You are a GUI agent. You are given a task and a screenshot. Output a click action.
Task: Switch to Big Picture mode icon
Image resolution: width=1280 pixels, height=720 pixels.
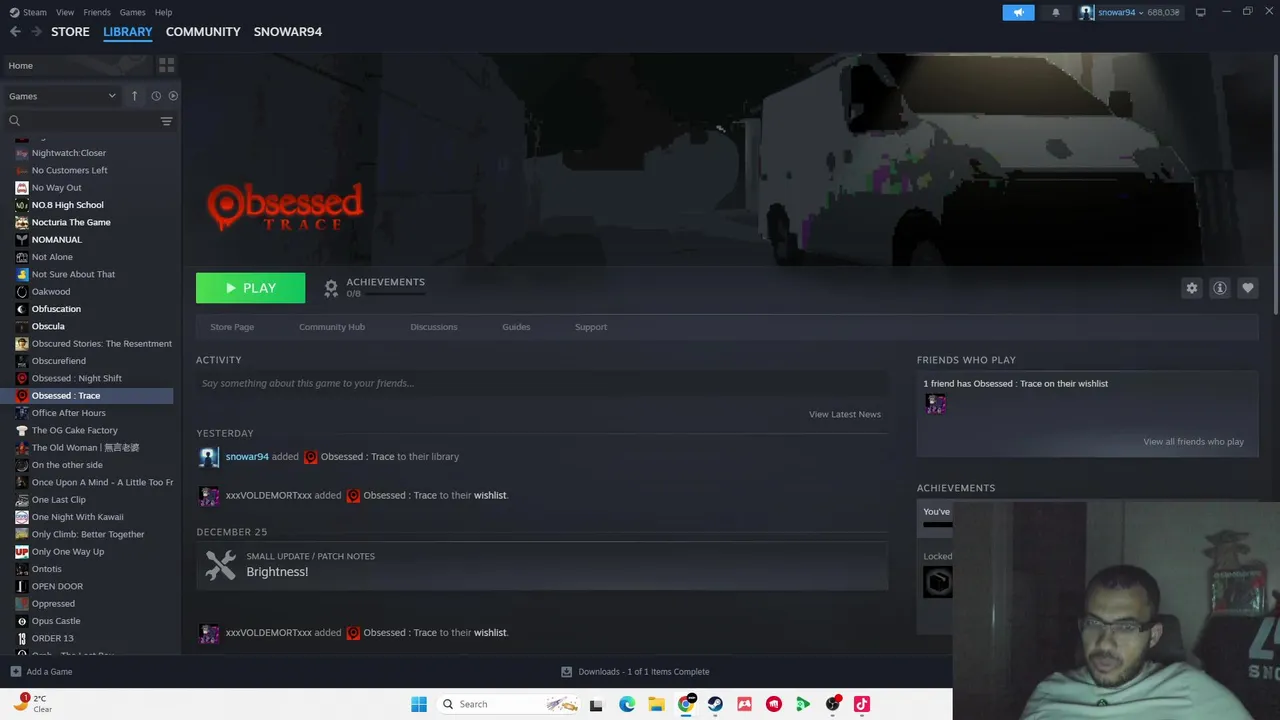(1200, 12)
